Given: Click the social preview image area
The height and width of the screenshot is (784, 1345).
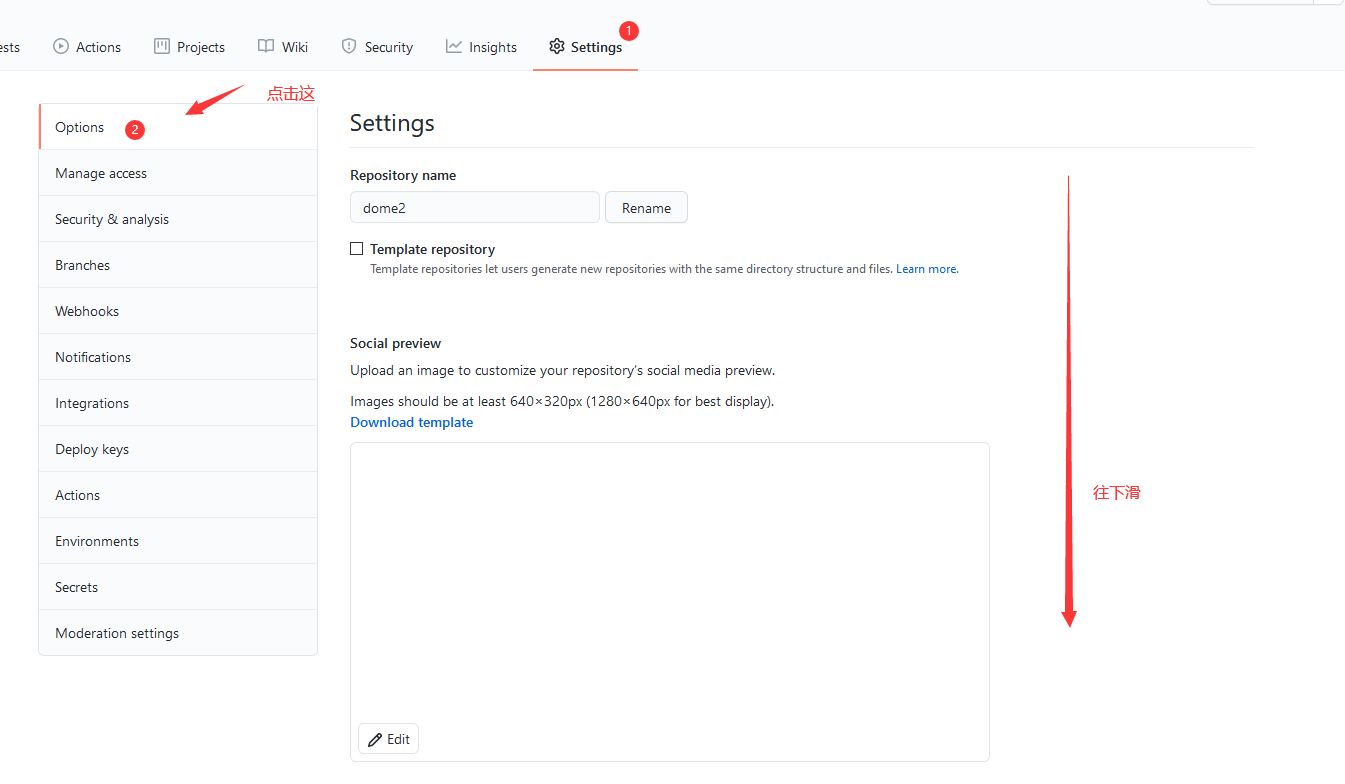Looking at the screenshot, I should click(670, 602).
